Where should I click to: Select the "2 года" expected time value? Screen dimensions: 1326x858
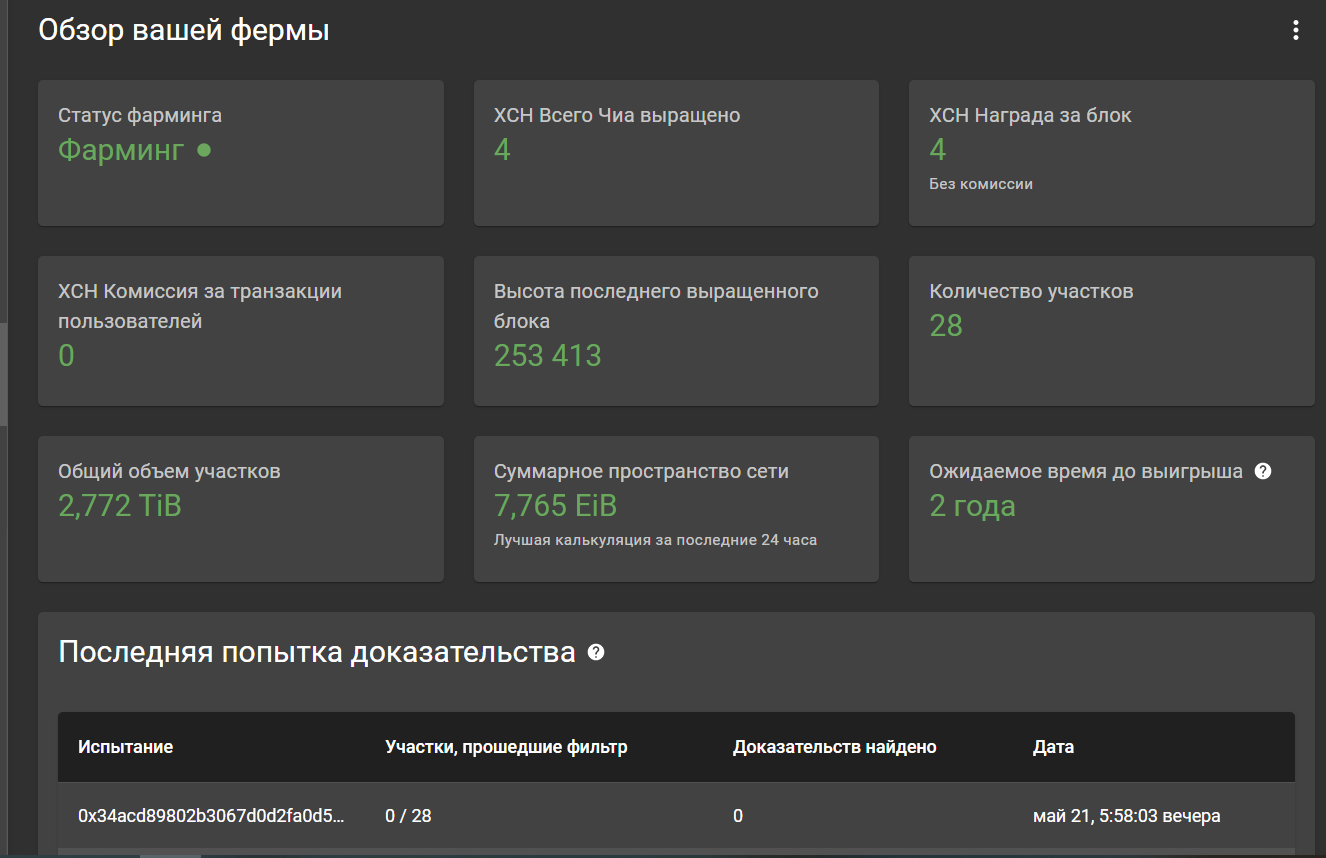tap(972, 506)
